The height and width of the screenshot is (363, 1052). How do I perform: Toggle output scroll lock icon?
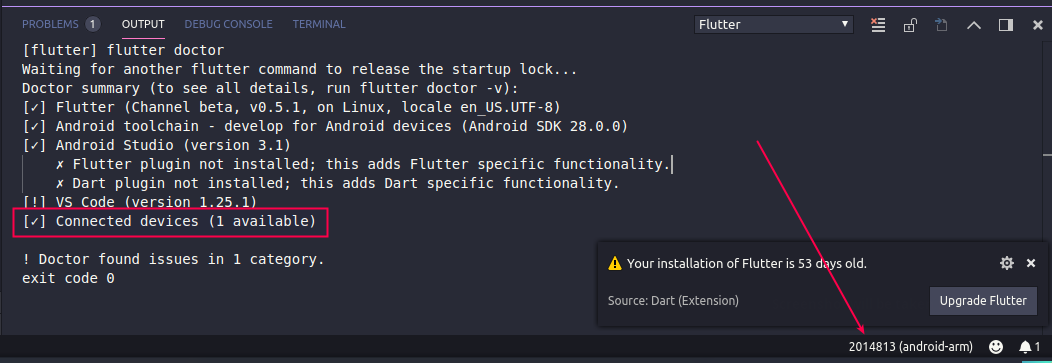(910, 25)
